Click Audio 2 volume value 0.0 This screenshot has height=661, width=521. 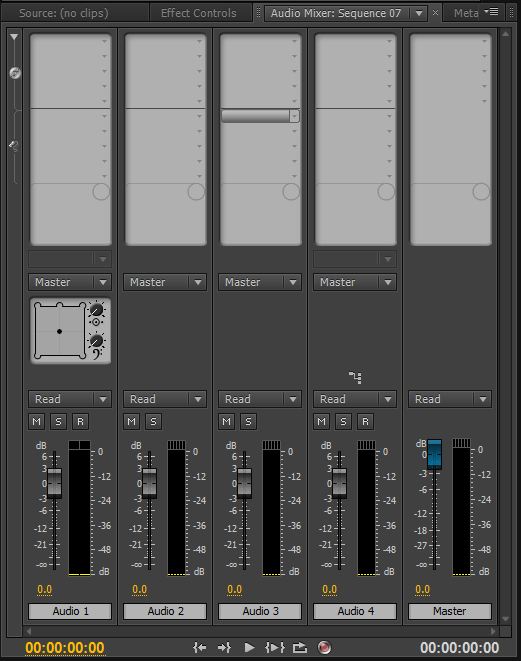[x=140, y=589]
